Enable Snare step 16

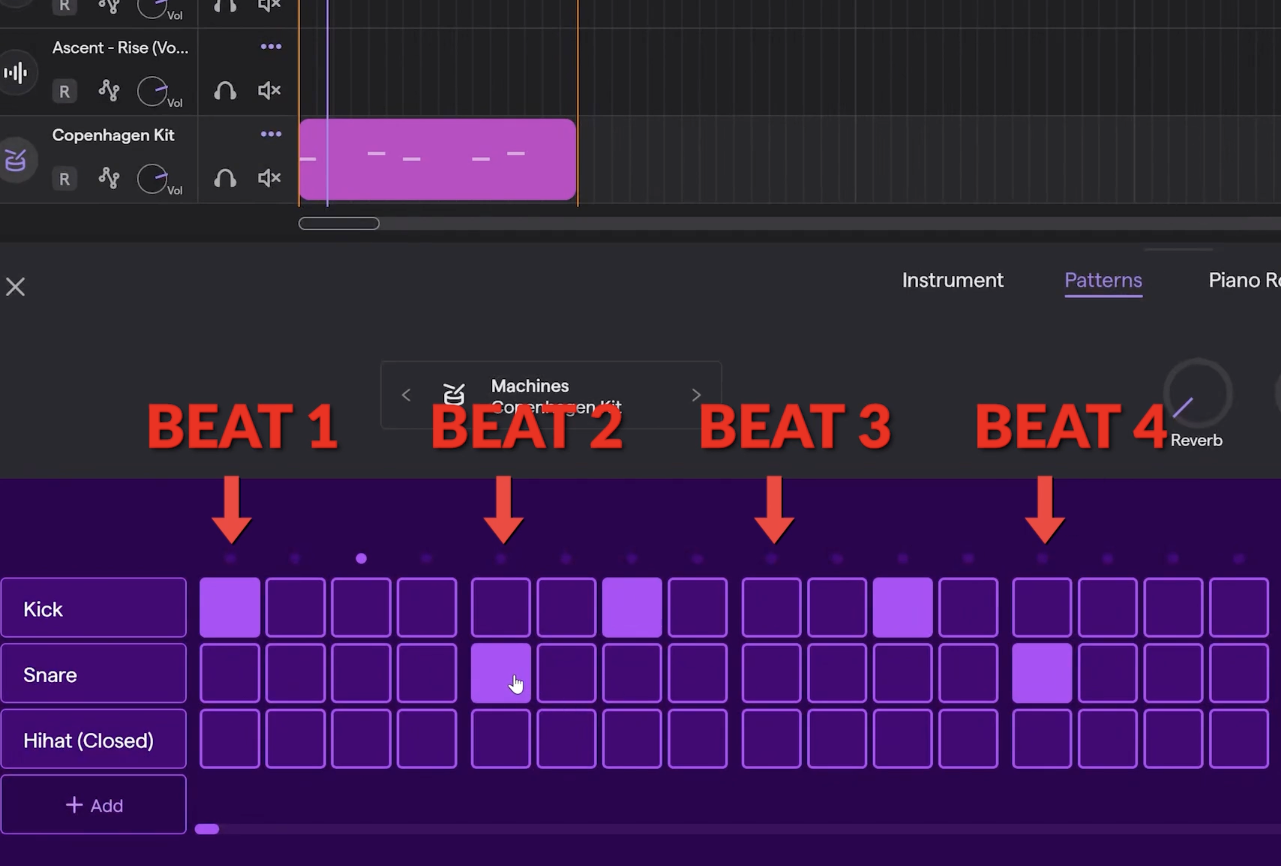pyautogui.click(x=1239, y=673)
